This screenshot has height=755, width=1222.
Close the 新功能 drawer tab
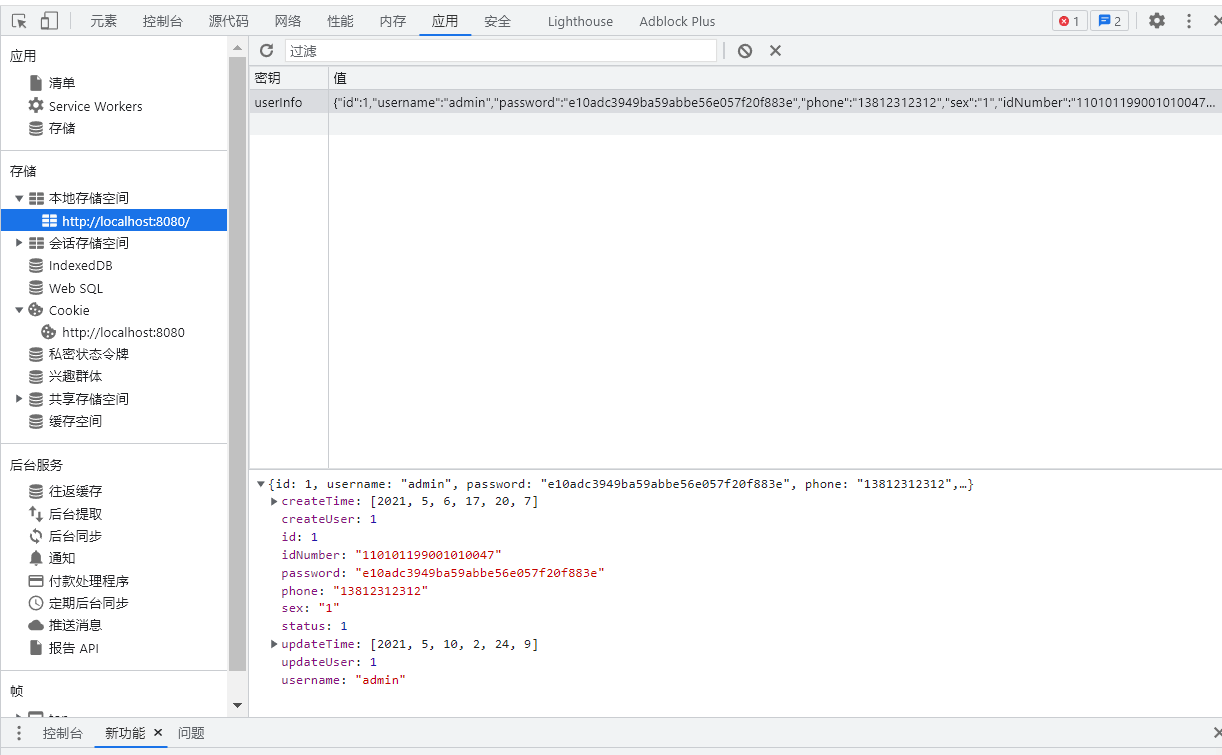158,733
